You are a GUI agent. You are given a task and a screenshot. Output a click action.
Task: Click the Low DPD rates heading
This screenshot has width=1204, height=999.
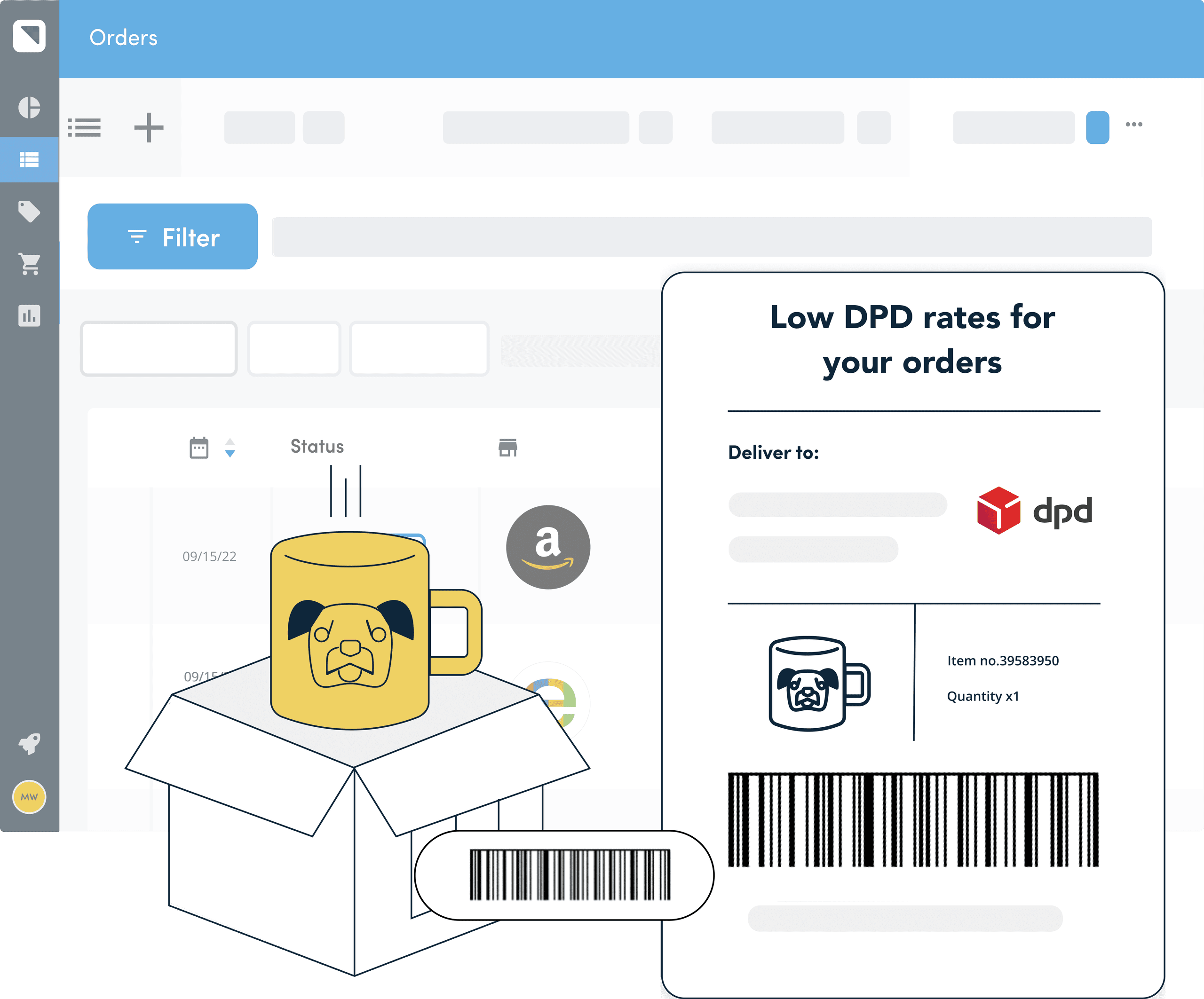[913, 339]
